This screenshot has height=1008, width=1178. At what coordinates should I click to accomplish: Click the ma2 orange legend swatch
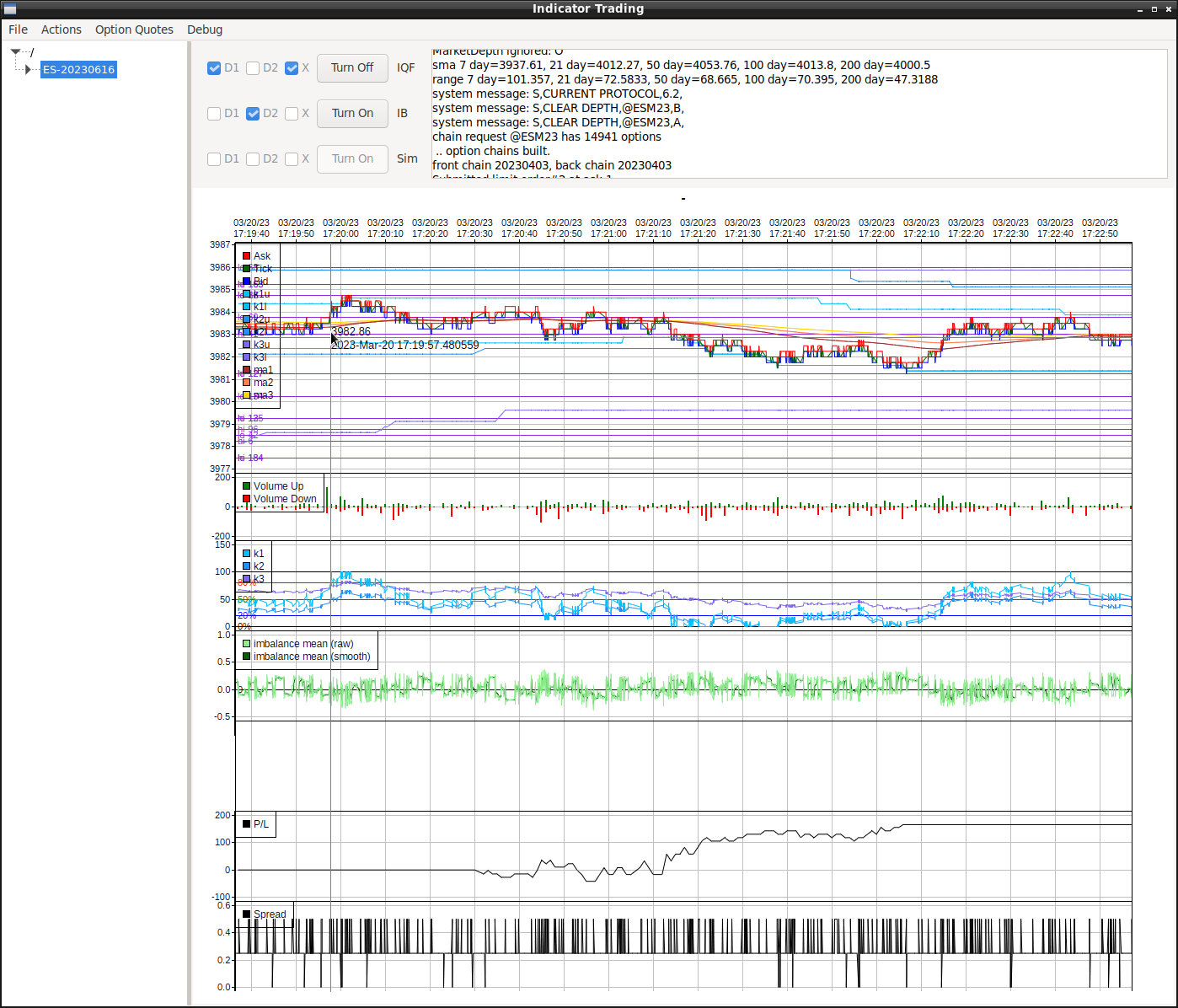[x=246, y=383]
